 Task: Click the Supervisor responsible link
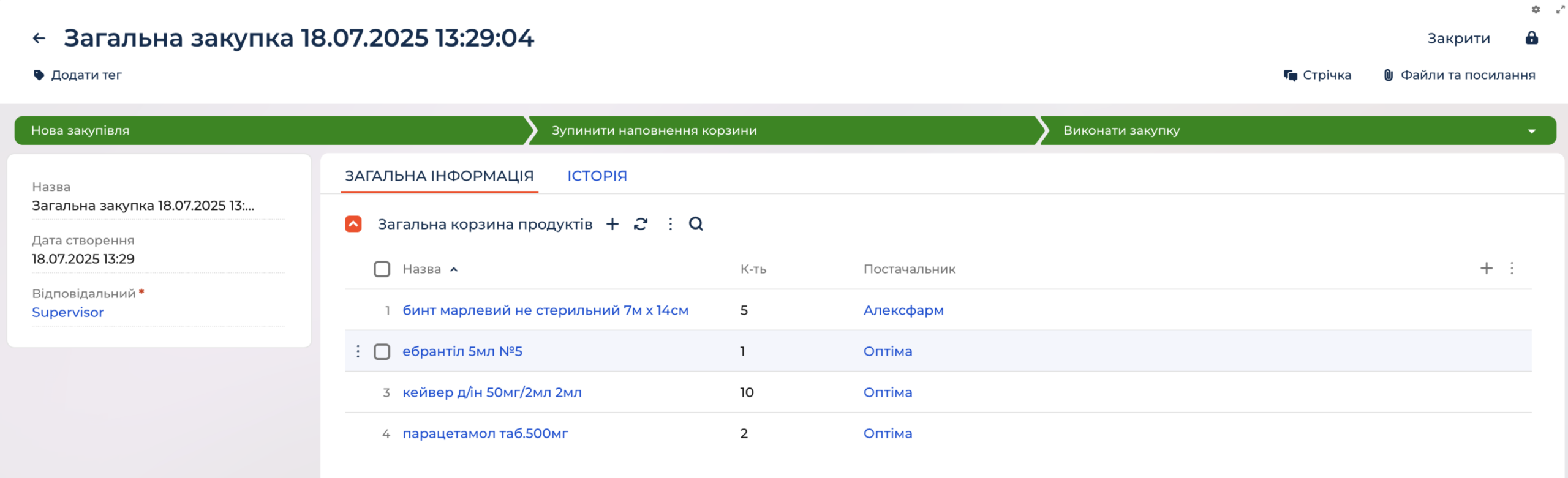[x=67, y=312]
